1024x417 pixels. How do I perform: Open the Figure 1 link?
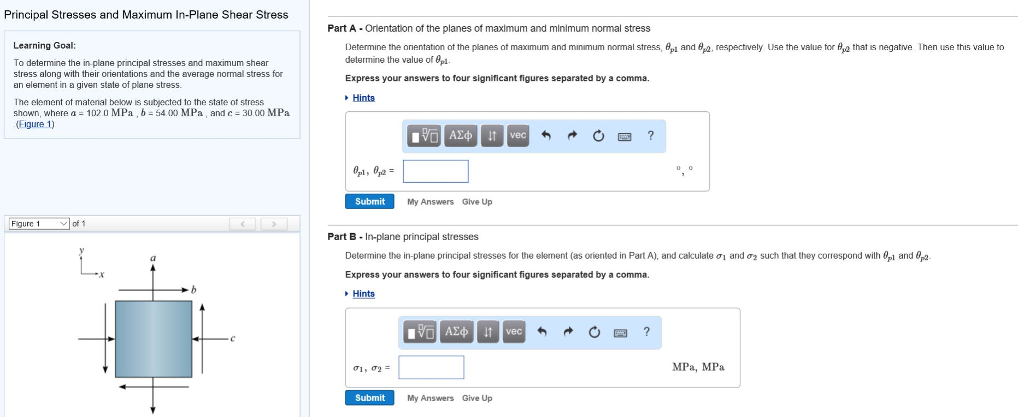click(x=34, y=125)
